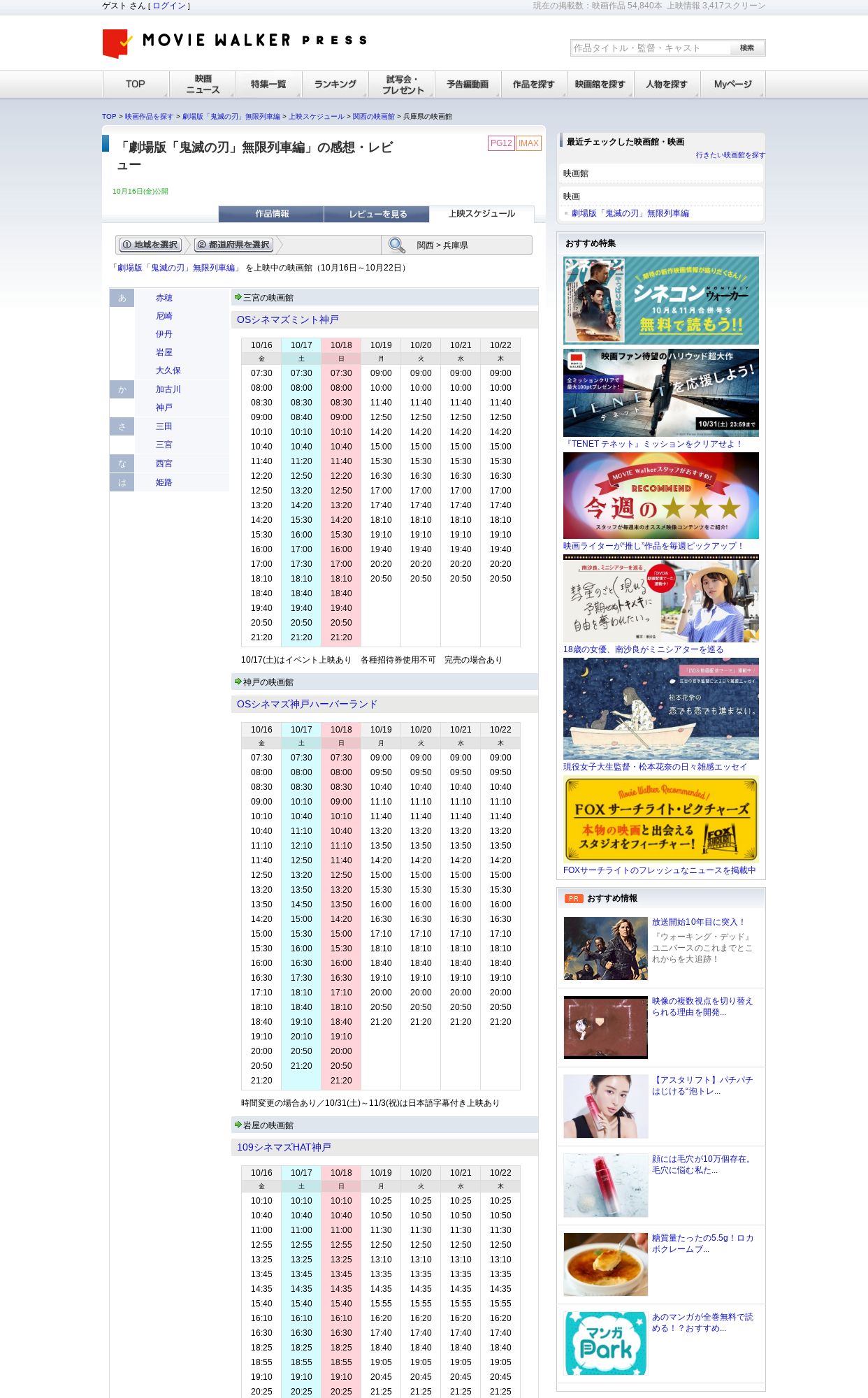Image resolution: width=868 pixels, height=1398 pixels.
Task: Open the Myページ navigation menu
Action: (x=733, y=84)
